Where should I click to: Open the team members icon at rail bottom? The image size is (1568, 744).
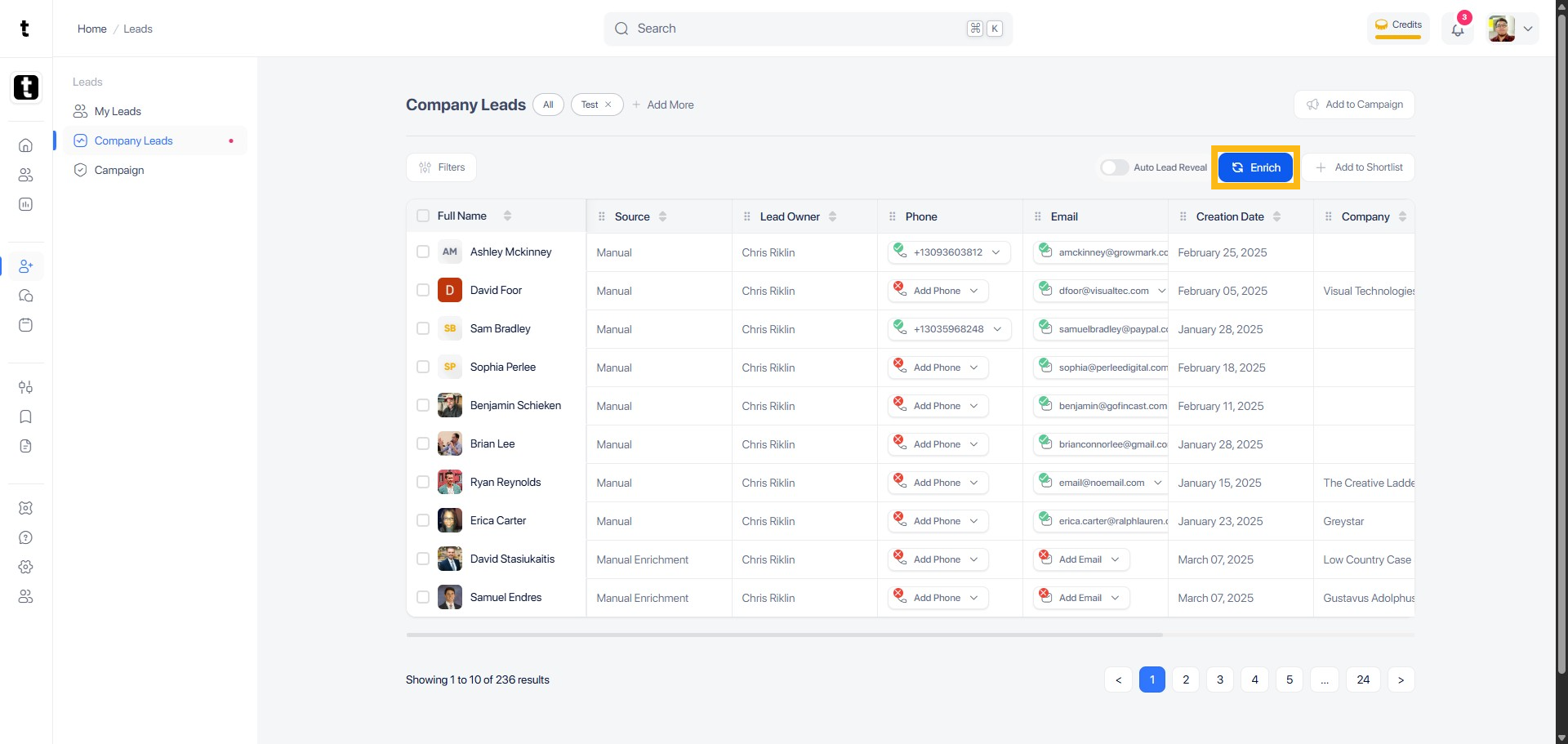[x=26, y=596]
